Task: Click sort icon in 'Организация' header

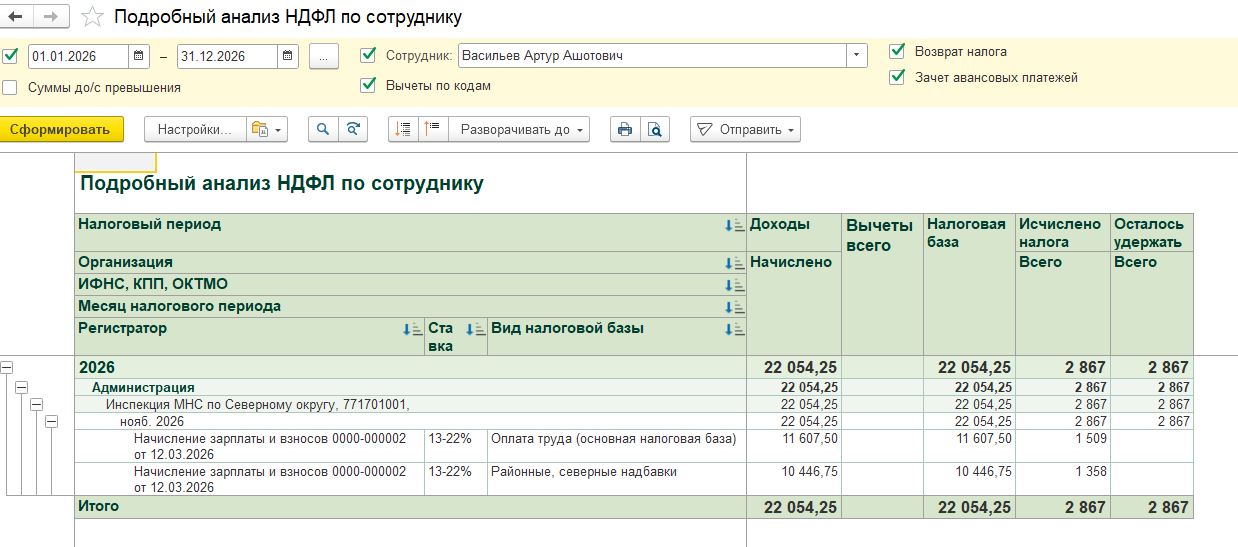Action: coord(734,263)
